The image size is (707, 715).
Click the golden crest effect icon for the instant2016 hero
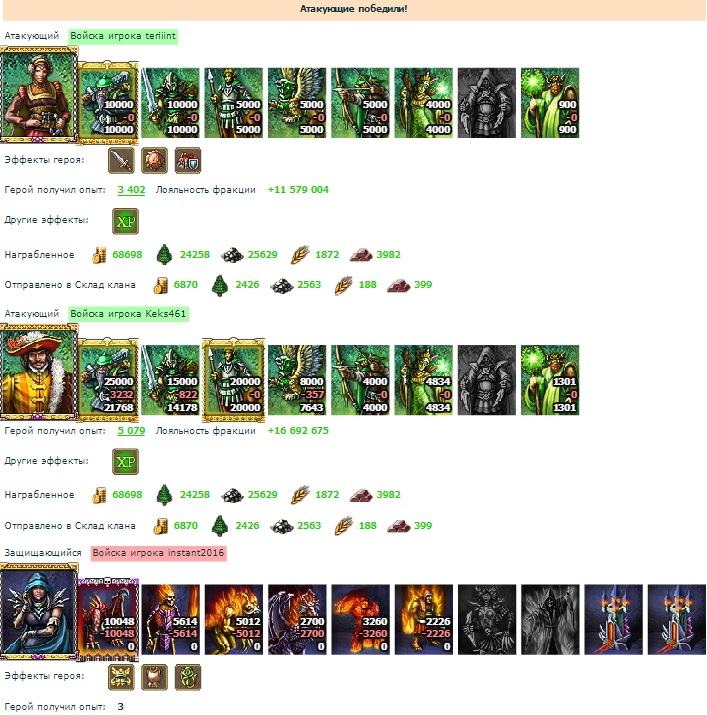121,677
